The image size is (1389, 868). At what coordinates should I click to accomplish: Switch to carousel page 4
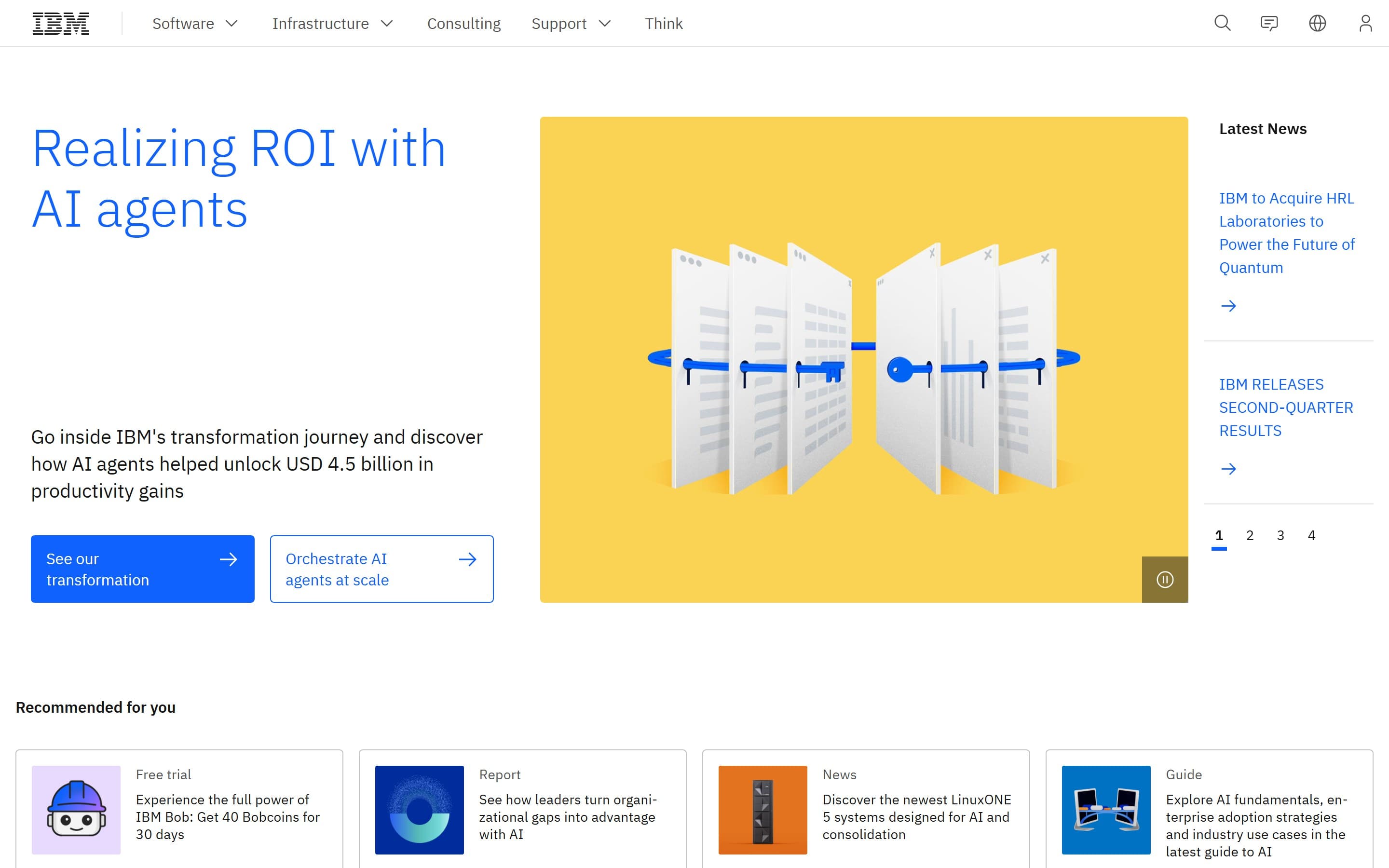[x=1311, y=536]
